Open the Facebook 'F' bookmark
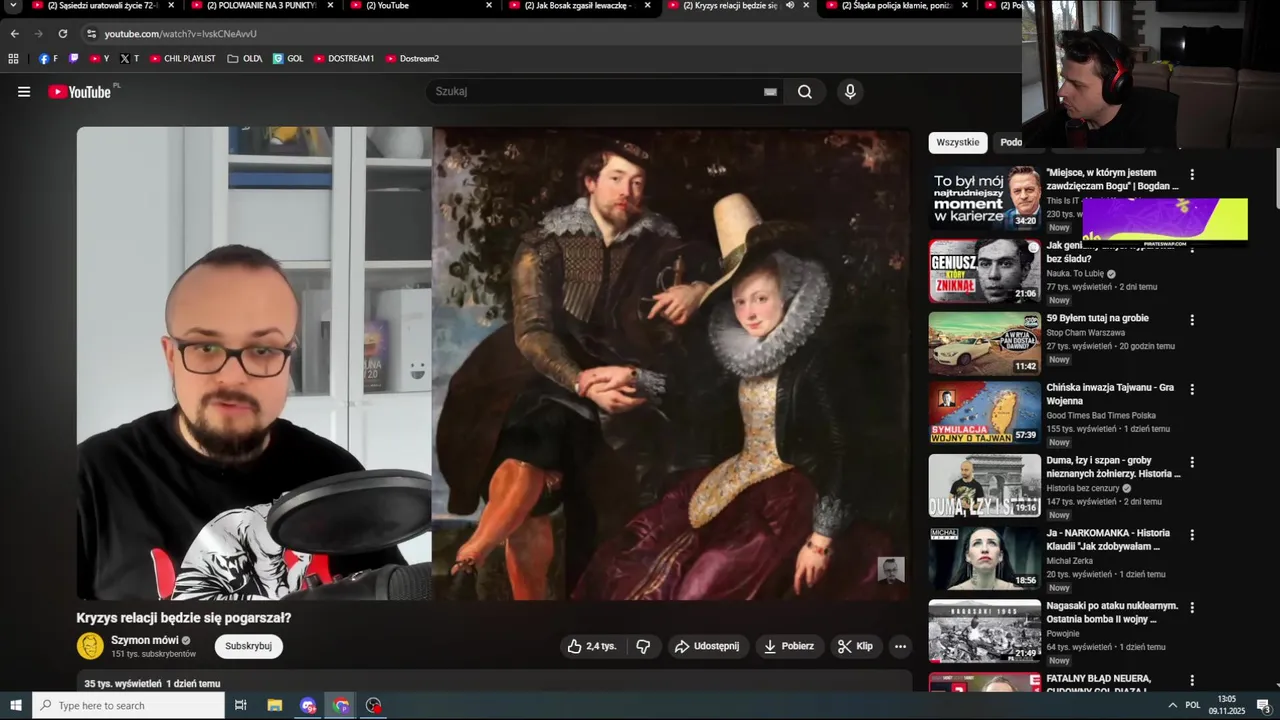The image size is (1280, 720). (48, 59)
